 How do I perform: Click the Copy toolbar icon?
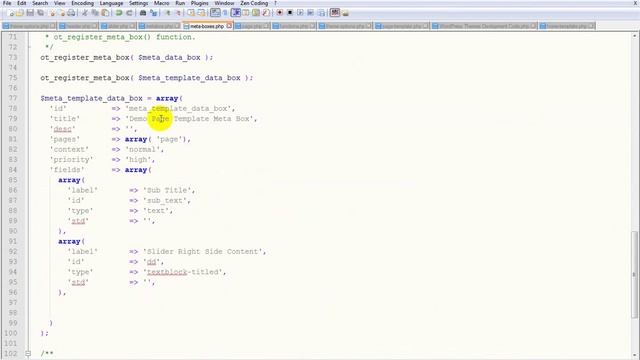[x=94, y=13]
